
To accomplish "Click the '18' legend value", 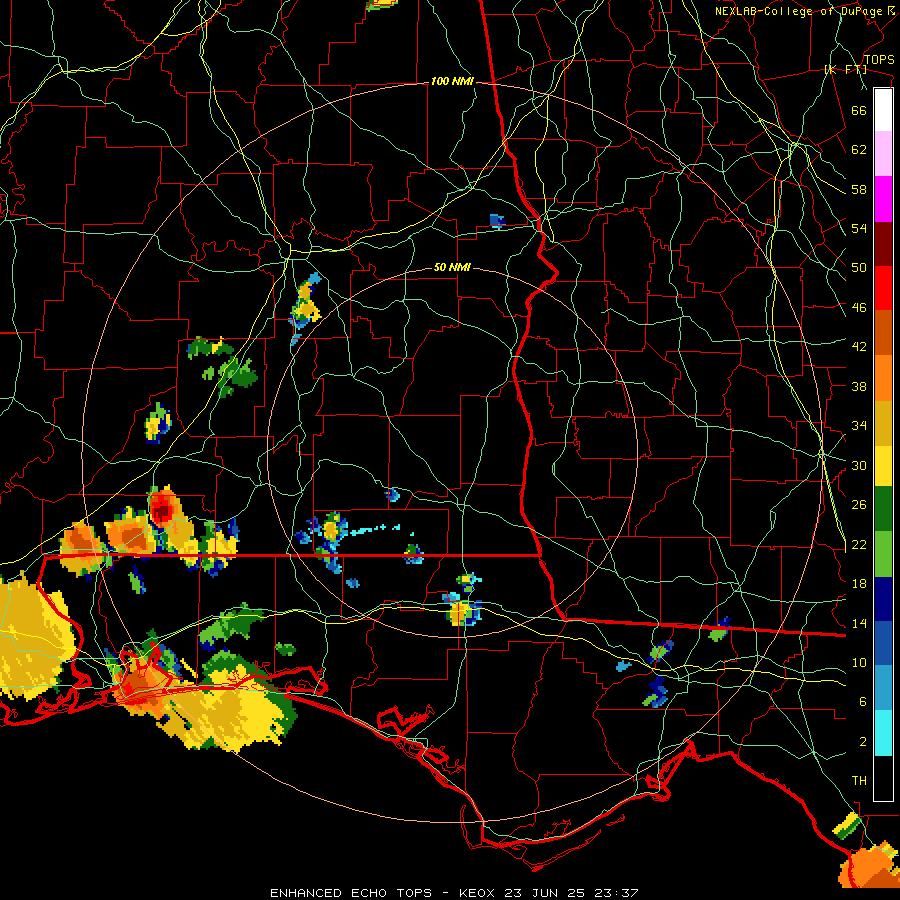I will pyautogui.click(x=859, y=584).
